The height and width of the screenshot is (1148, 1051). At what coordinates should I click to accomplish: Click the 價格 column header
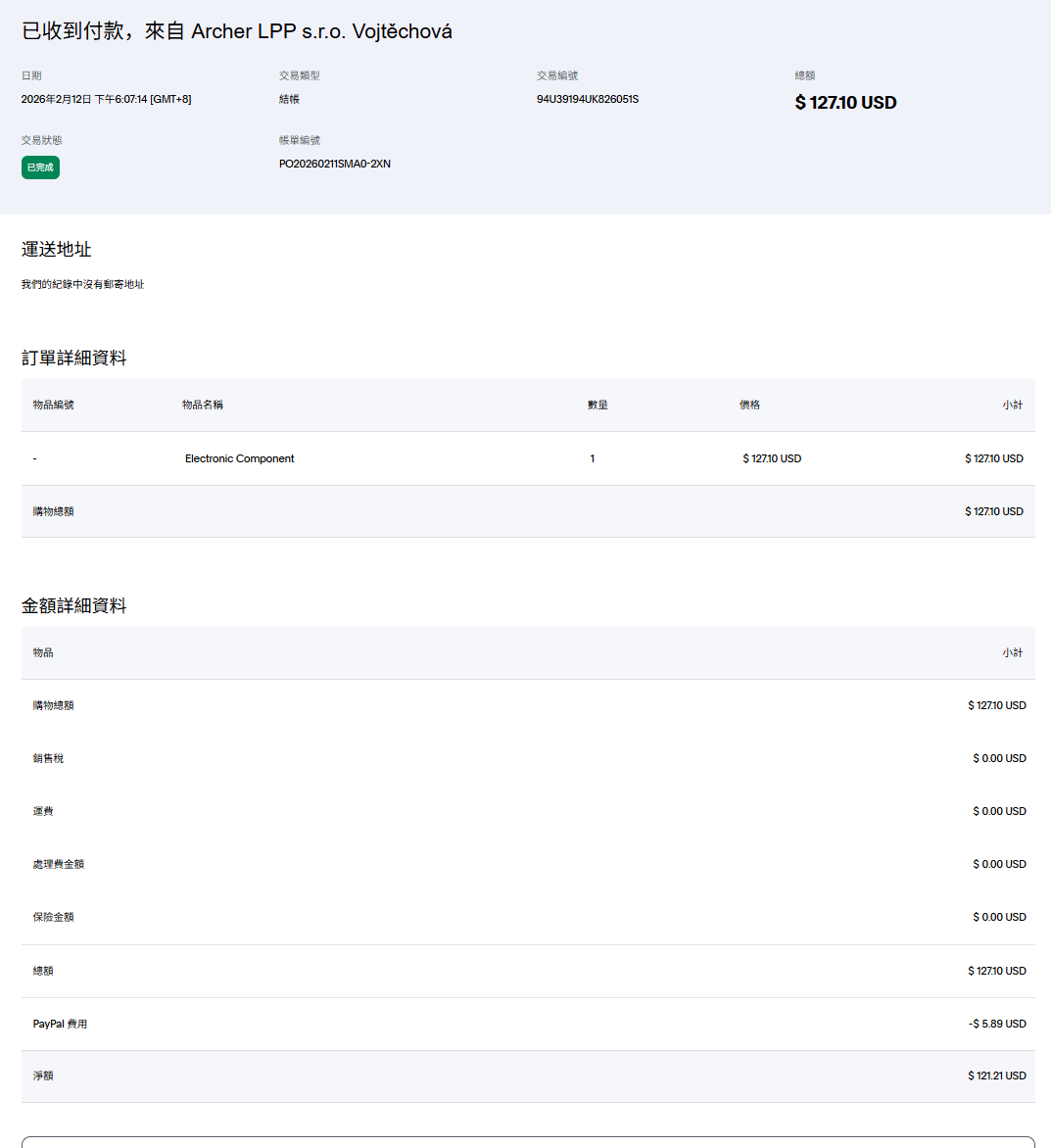(x=749, y=405)
